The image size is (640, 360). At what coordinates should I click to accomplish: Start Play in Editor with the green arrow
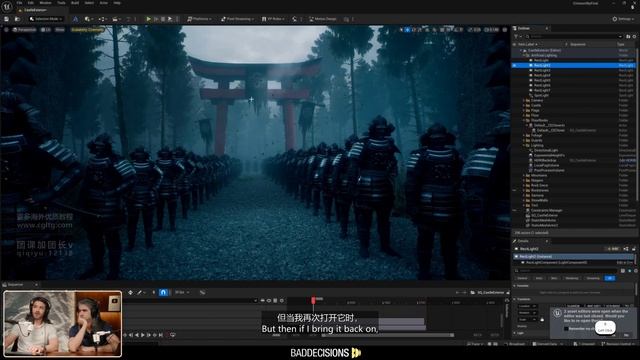[148, 19]
